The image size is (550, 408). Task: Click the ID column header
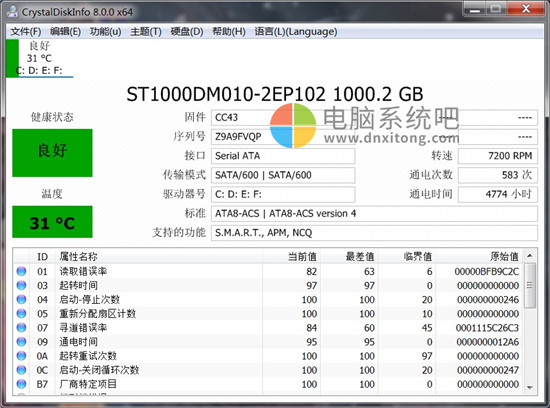pos(42,256)
